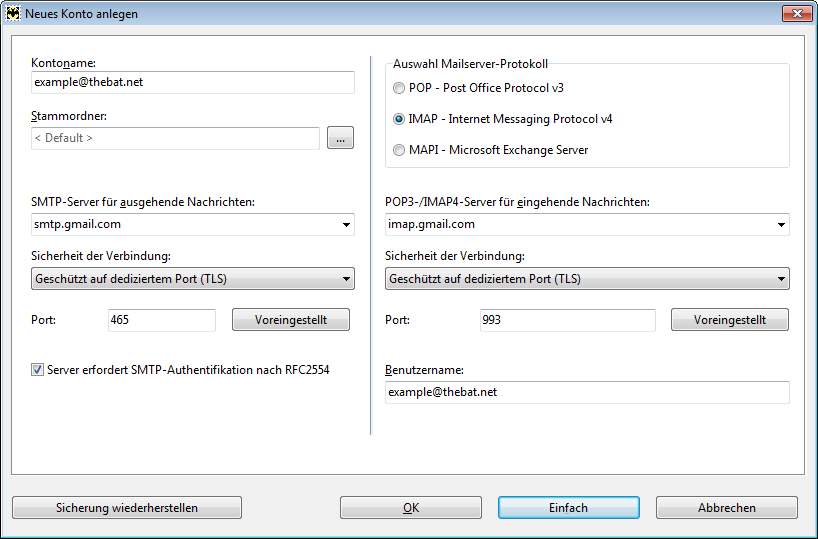
Task: Click the SMTP port field showing 465
Action: point(161,320)
